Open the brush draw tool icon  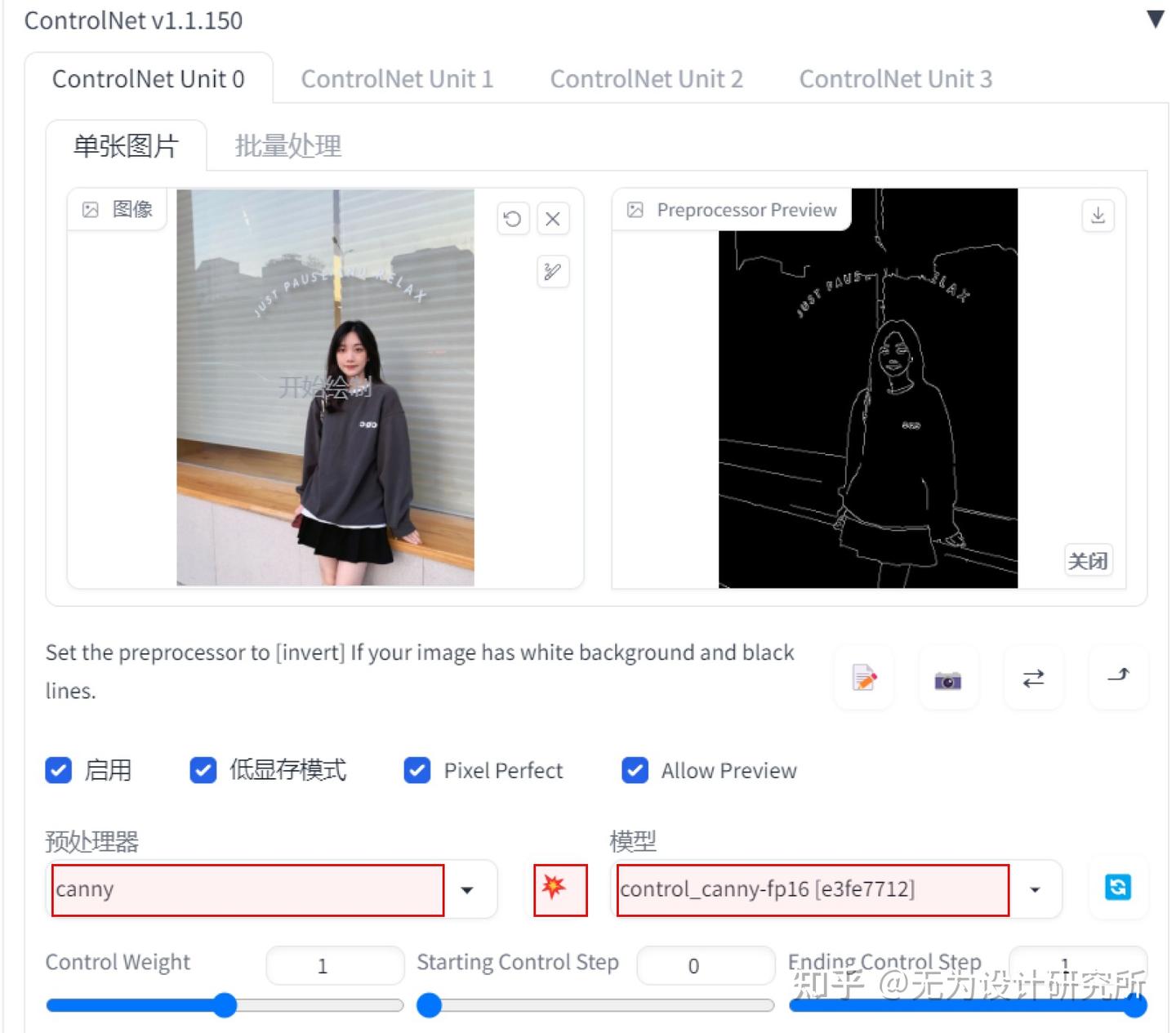coord(553,271)
